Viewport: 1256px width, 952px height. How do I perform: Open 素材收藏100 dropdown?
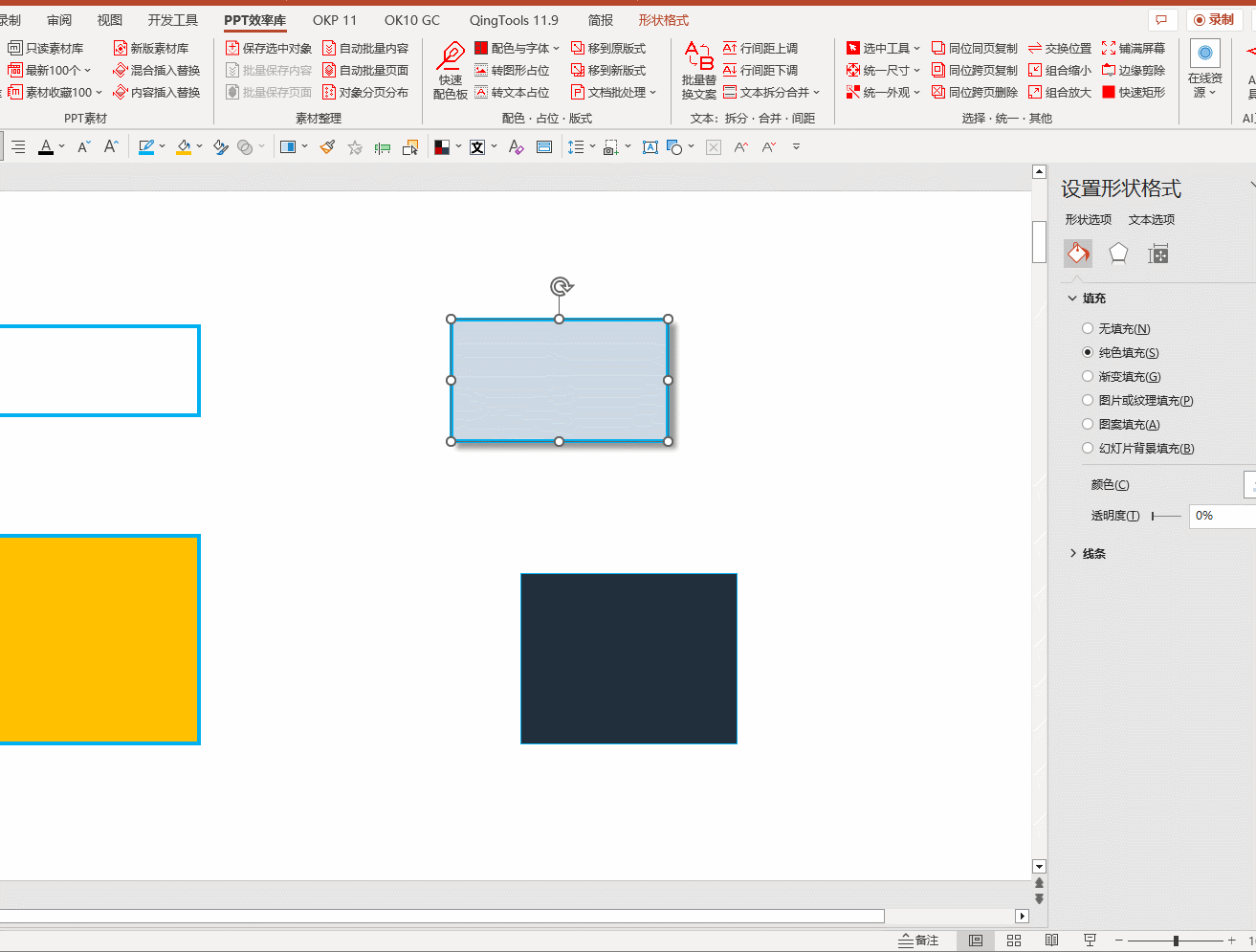click(55, 92)
